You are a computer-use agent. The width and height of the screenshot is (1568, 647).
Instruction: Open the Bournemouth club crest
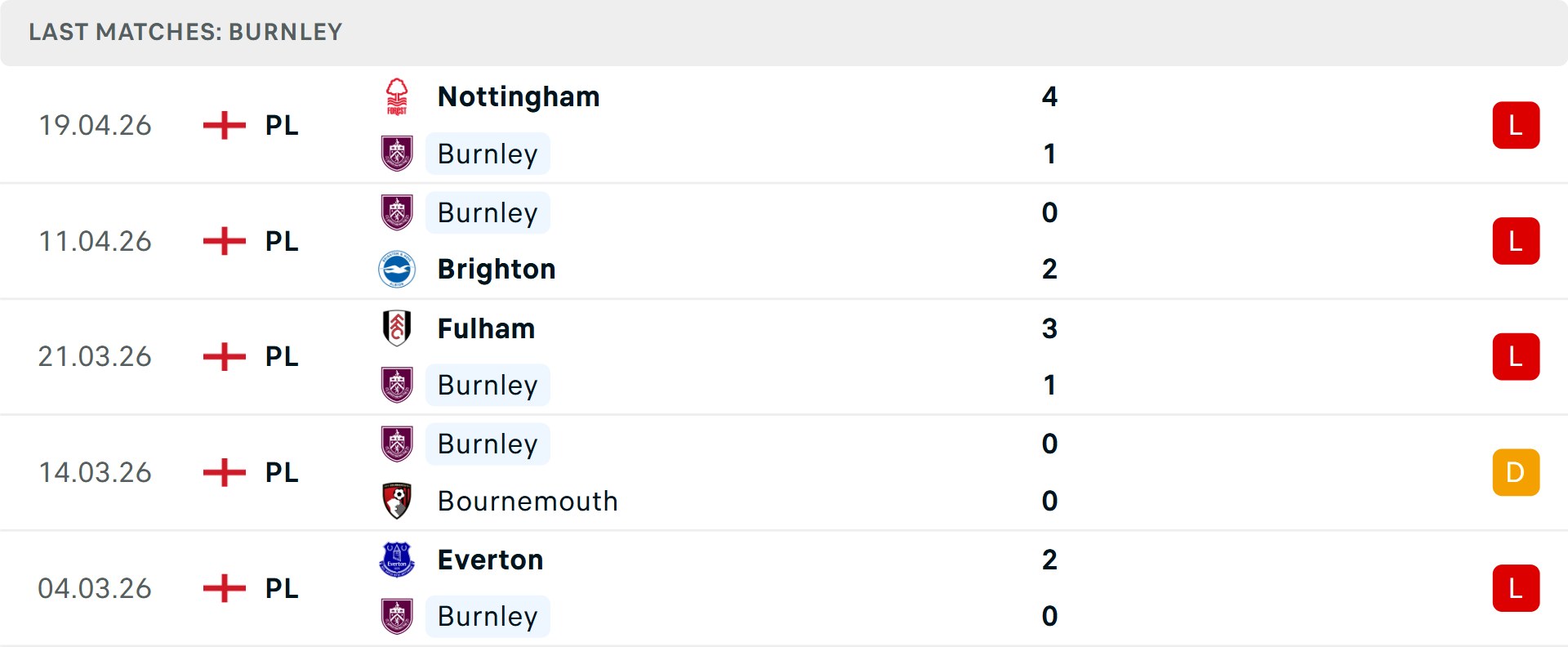[398, 501]
